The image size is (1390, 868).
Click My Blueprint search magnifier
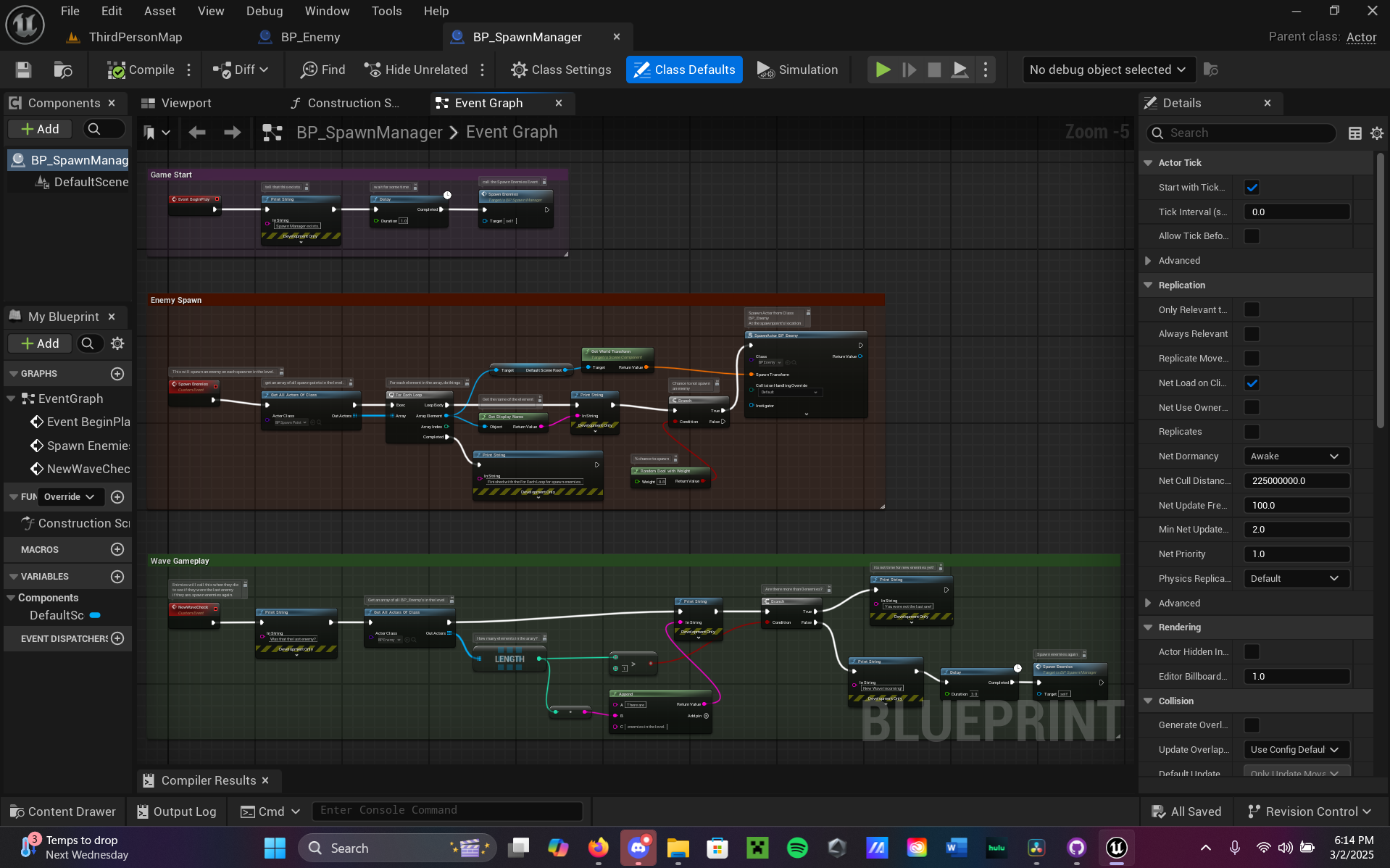pyautogui.click(x=88, y=343)
